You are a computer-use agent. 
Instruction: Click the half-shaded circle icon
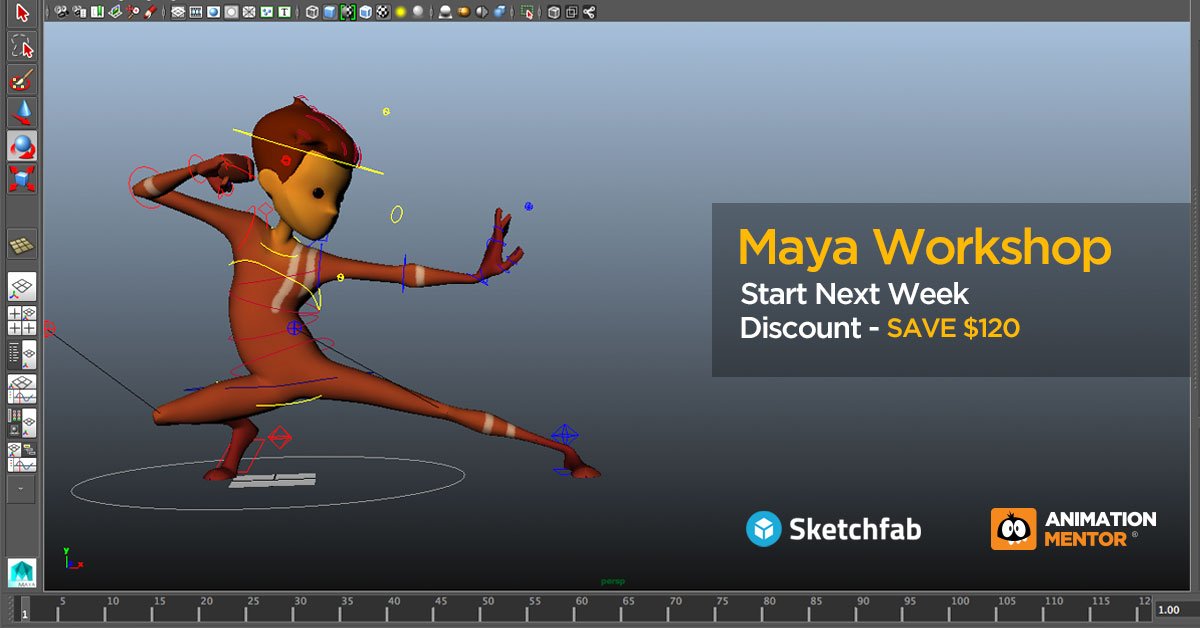click(481, 12)
